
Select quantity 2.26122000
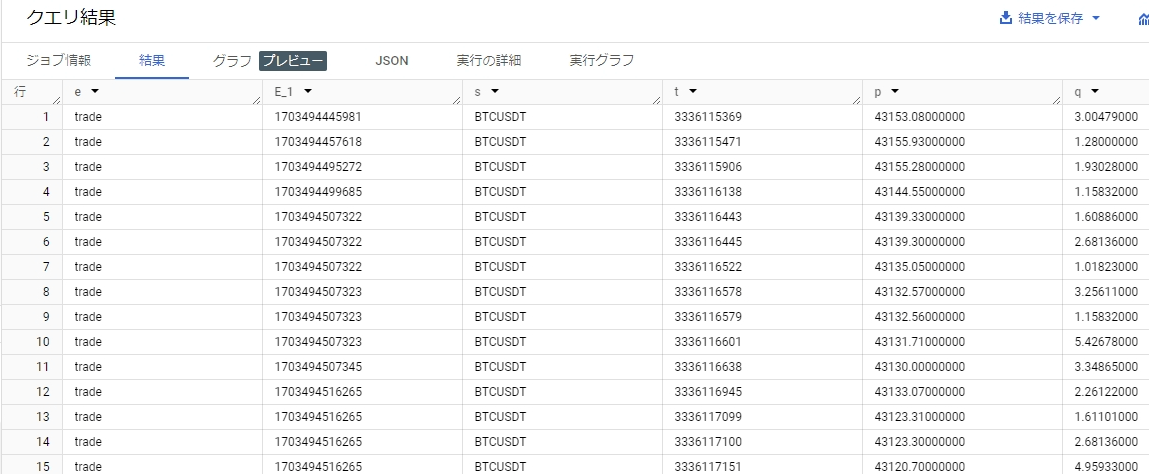click(1106, 391)
